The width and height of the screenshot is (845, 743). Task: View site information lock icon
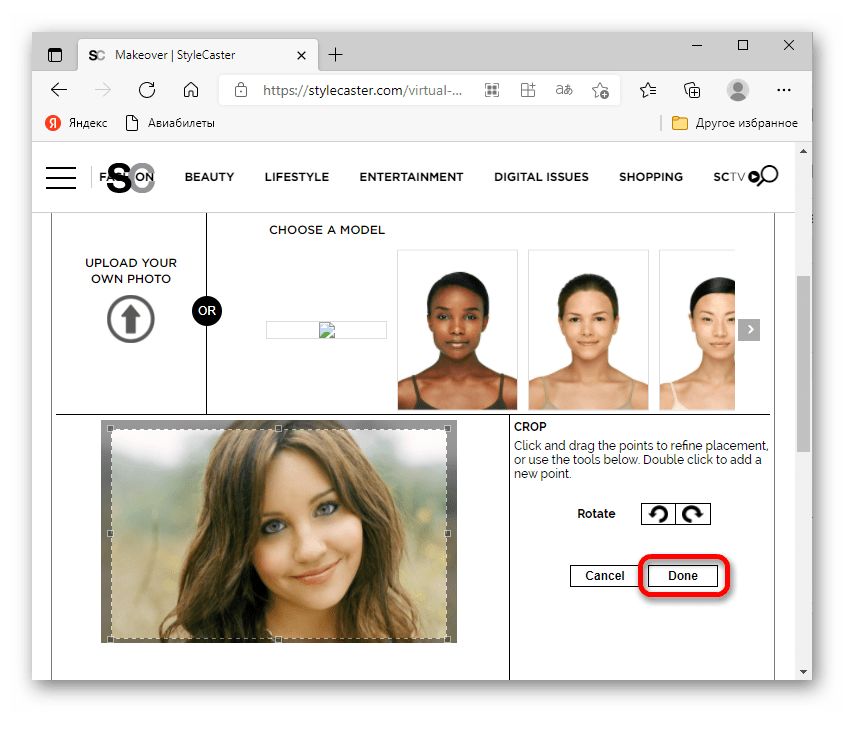(241, 90)
